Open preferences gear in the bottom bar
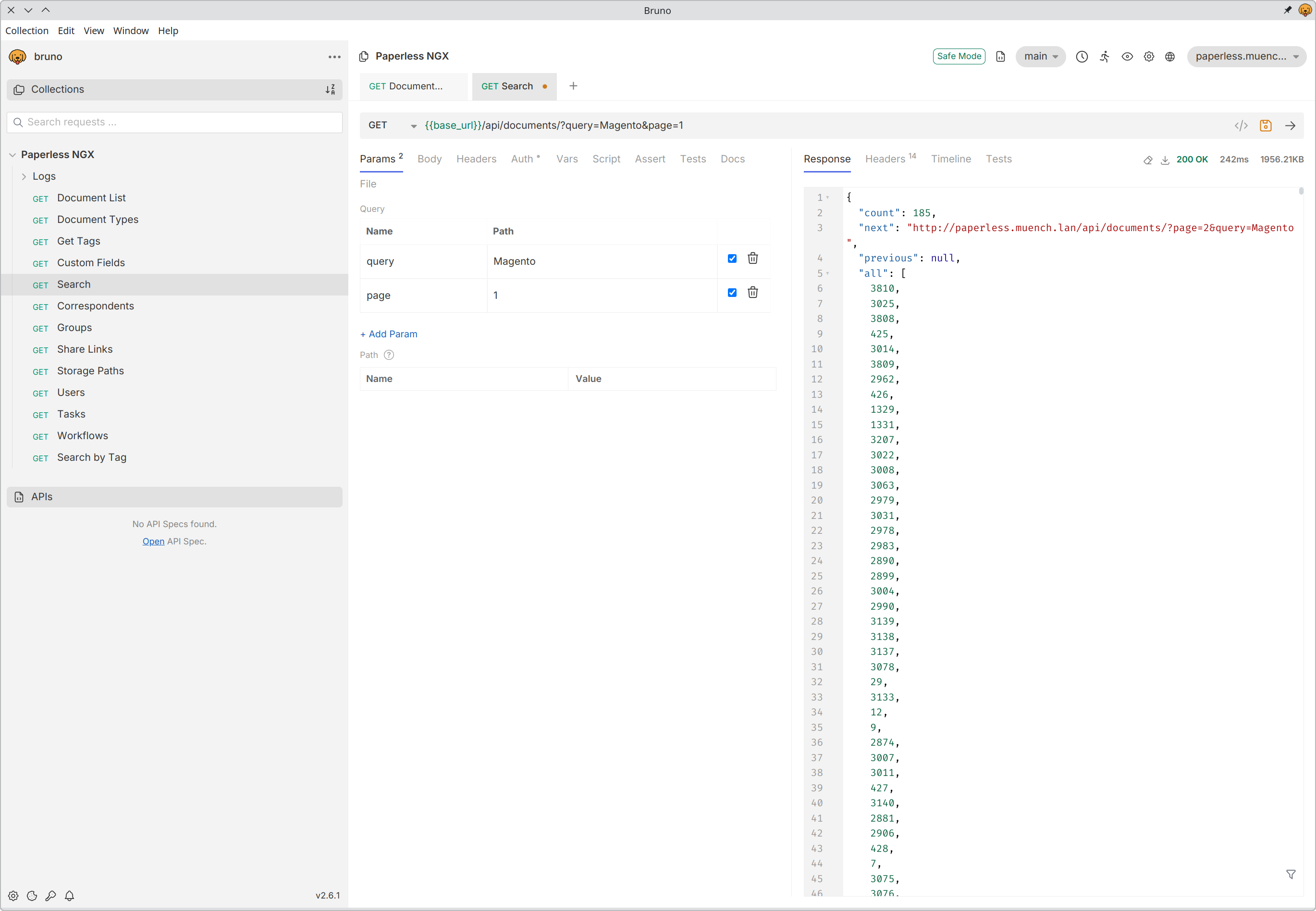Image resolution: width=1316 pixels, height=911 pixels. (x=13, y=896)
